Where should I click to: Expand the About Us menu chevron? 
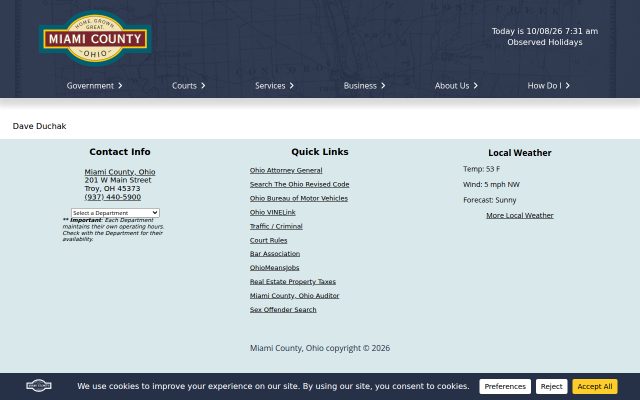(476, 86)
